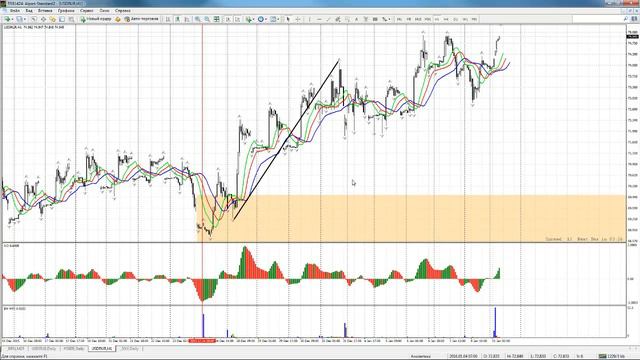Select the active USDRUB,H1 chart tab

click(x=102, y=349)
